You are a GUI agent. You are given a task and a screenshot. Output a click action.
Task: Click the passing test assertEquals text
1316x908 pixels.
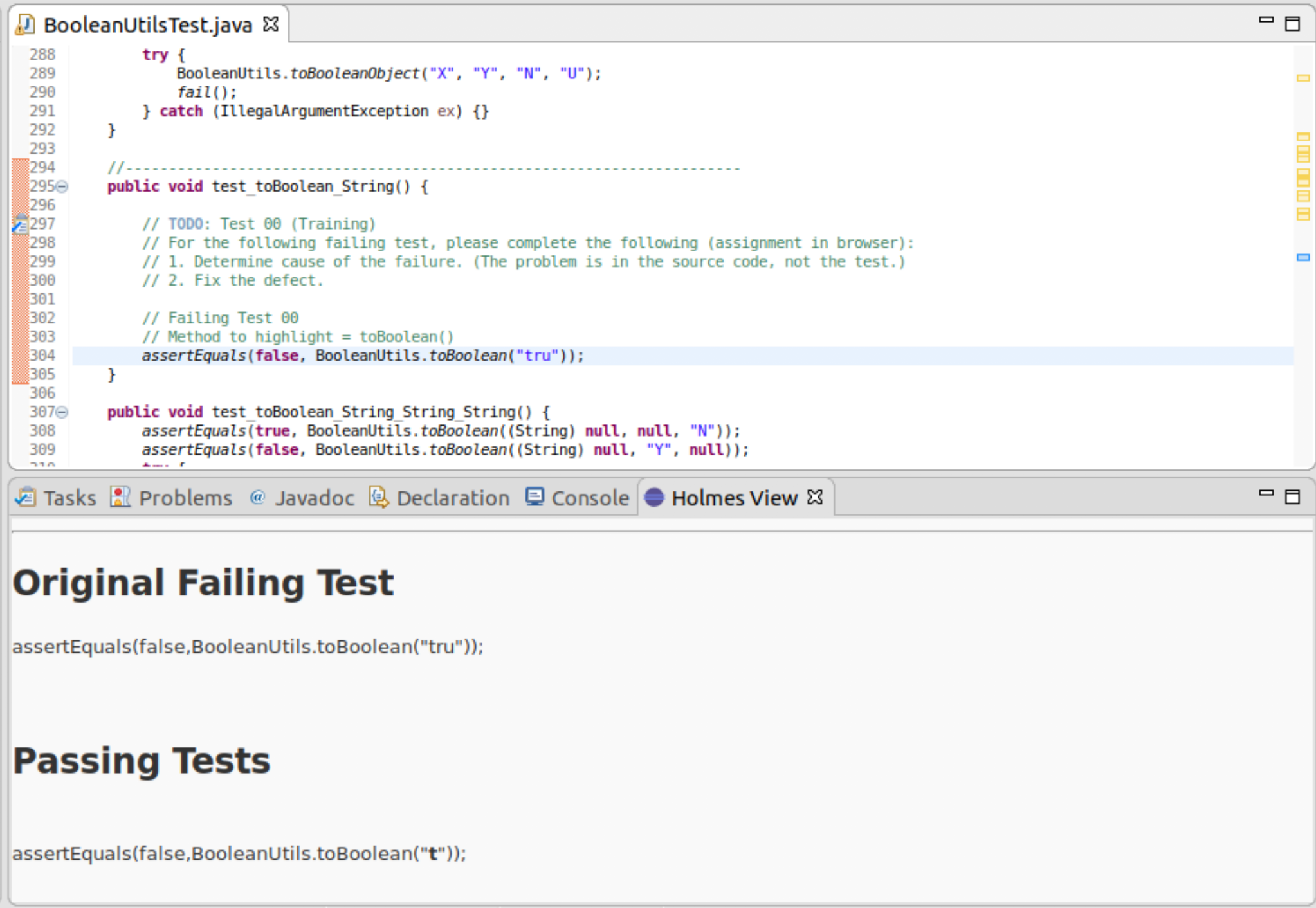point(239,853)
